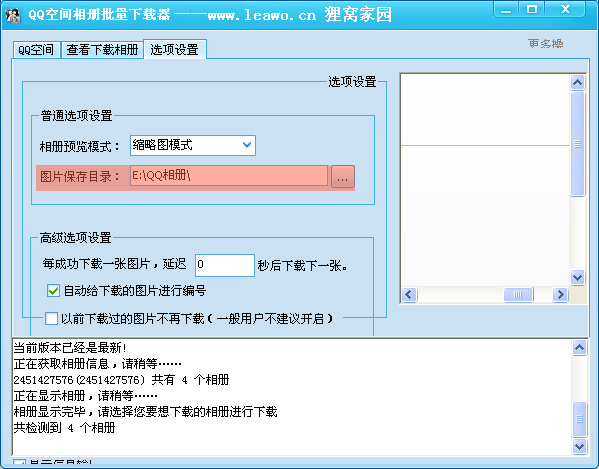Click log line 正在获取相册信息,请稍等
This screenshot has width=599, height=469.
click(97, 364)
